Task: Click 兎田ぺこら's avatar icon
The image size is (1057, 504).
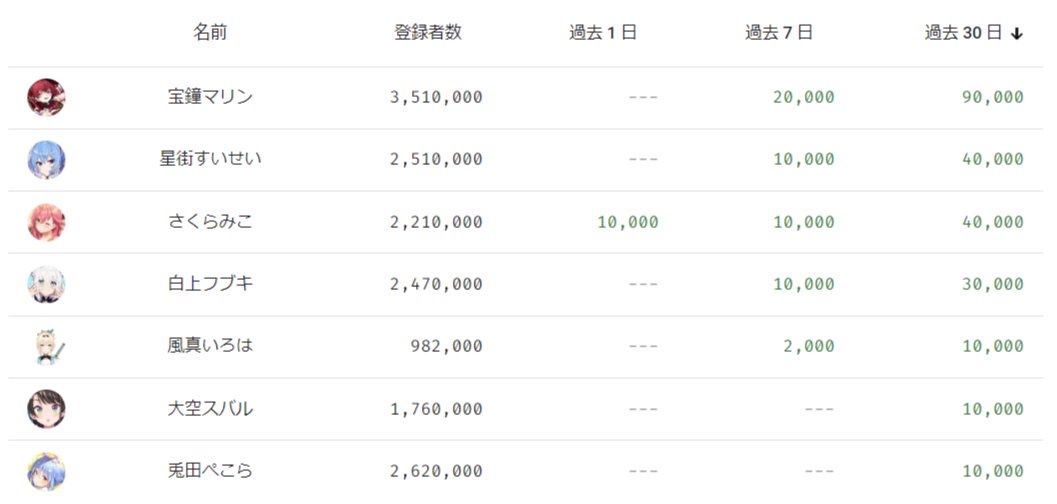Action: pyautogui.click(x=47, y=471)
